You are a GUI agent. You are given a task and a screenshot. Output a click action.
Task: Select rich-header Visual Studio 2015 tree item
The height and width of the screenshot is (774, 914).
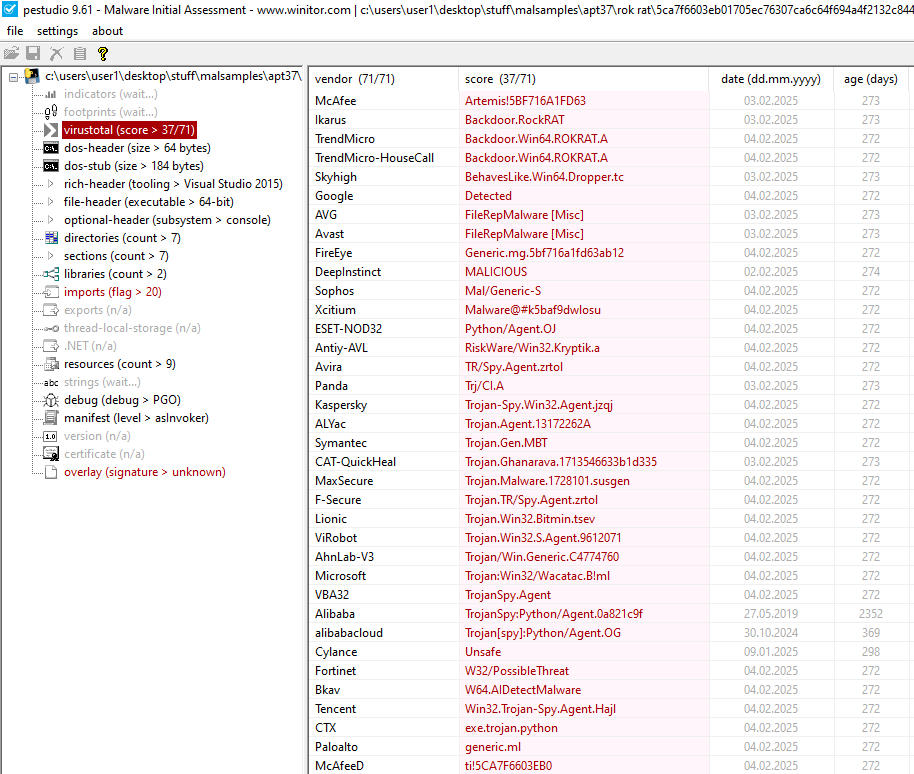[173, 184]
